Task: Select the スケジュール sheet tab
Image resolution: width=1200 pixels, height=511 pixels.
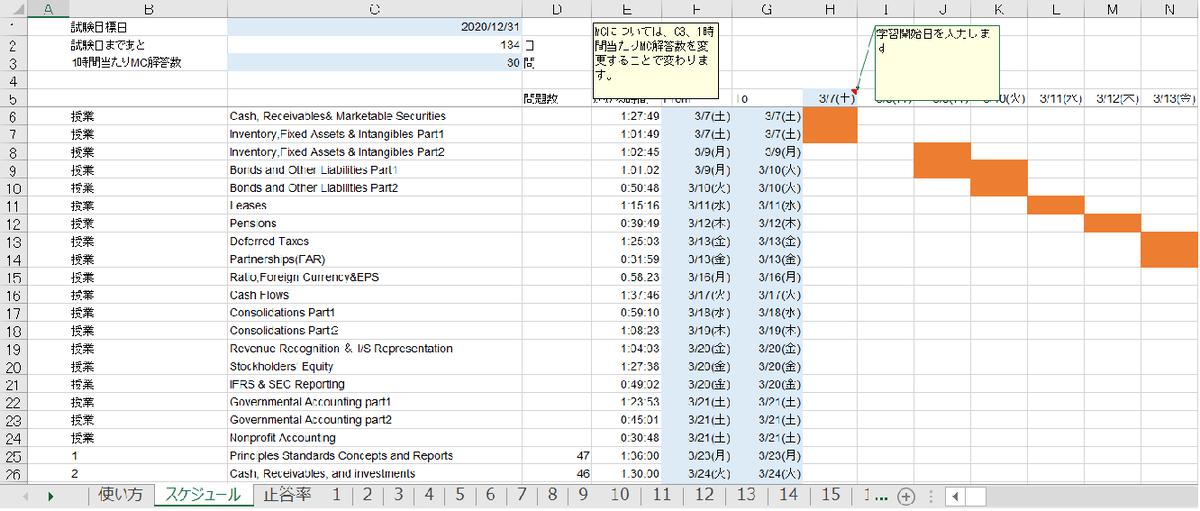Action: point(203,495)
